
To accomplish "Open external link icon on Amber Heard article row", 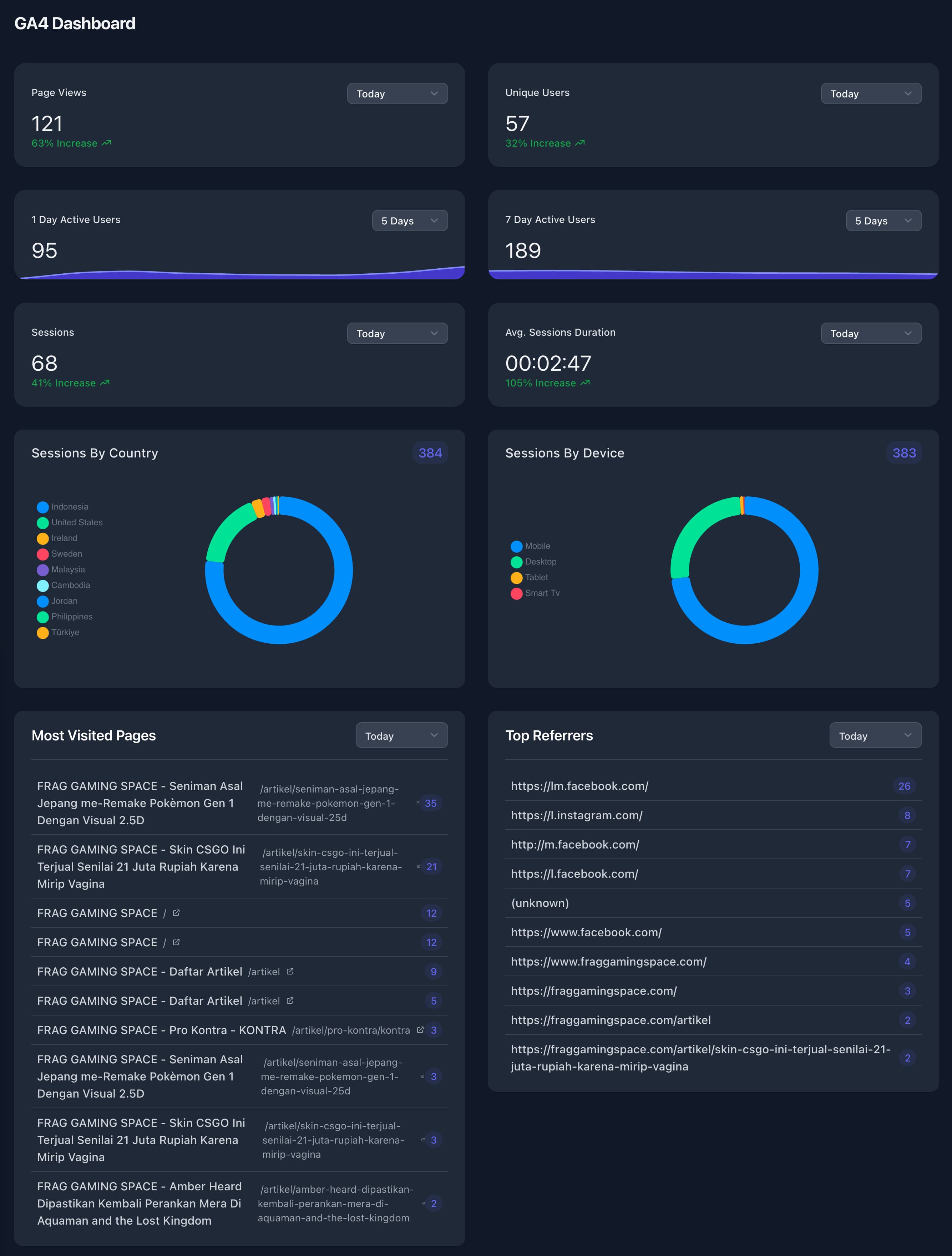I will (424, 1202).
